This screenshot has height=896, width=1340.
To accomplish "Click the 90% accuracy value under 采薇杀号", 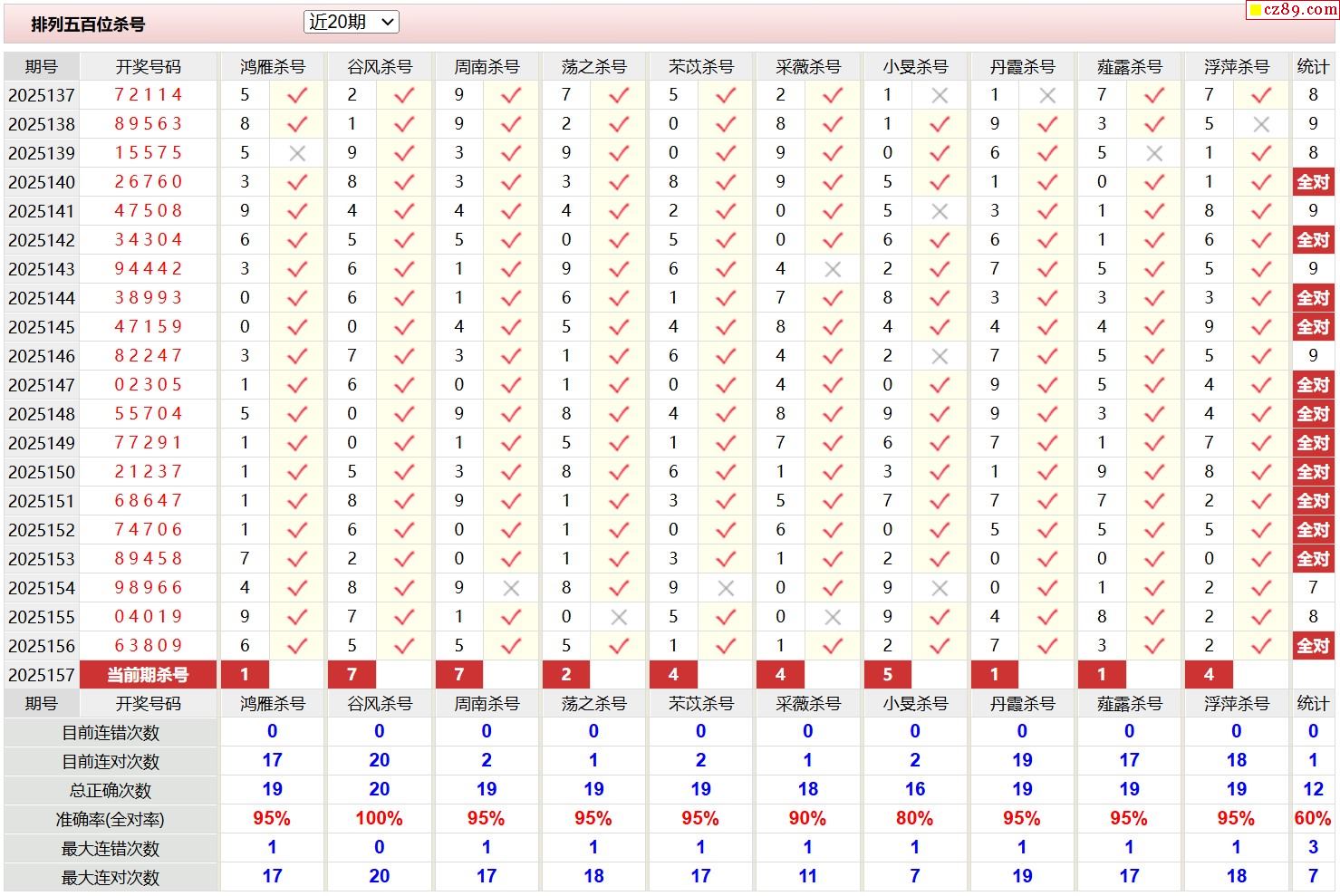I will 807,819.
